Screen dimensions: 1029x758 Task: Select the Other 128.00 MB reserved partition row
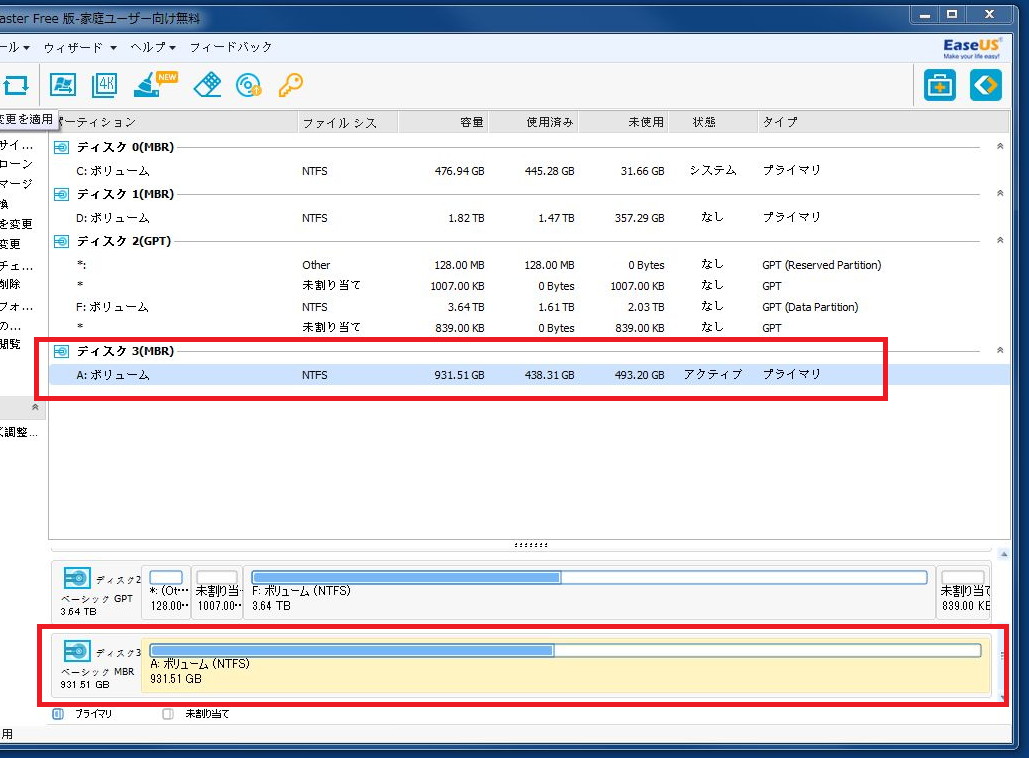point(529,265)
